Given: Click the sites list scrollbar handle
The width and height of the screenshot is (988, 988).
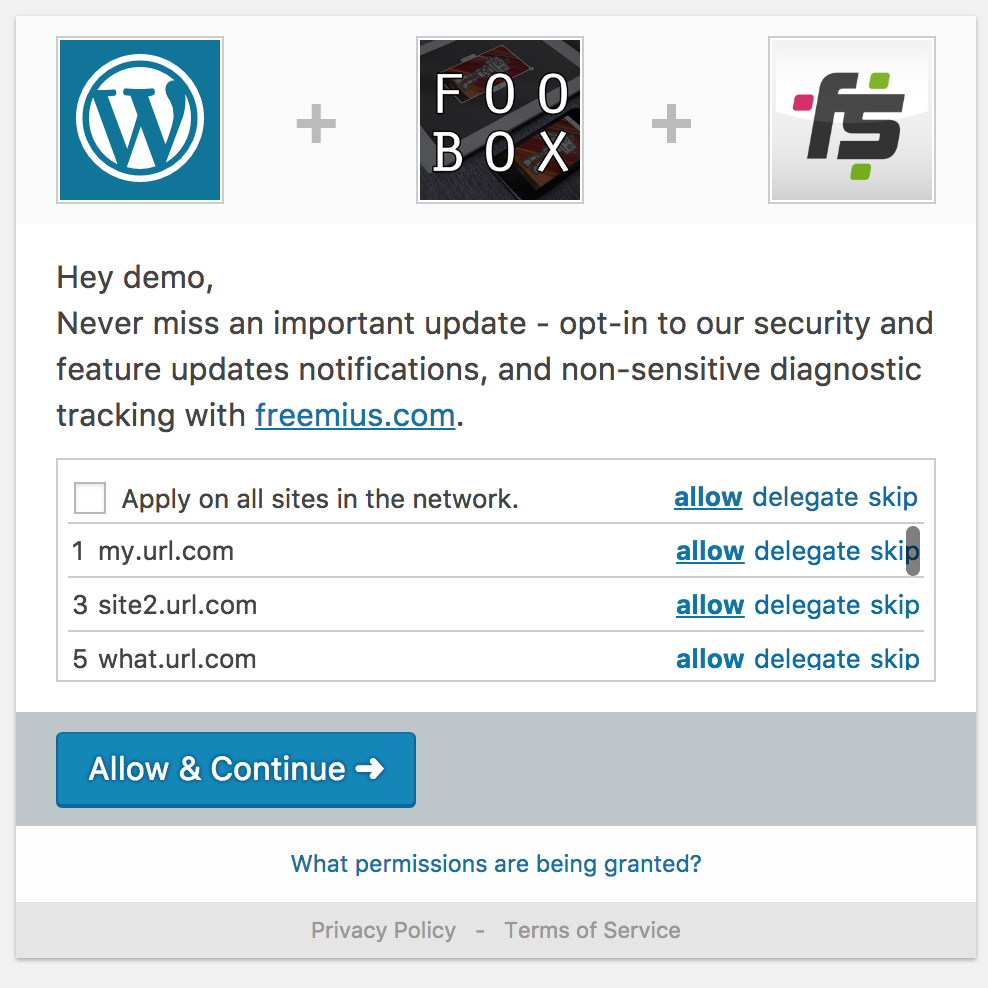Looking at the screenshot, I should [x=913, y=551].
